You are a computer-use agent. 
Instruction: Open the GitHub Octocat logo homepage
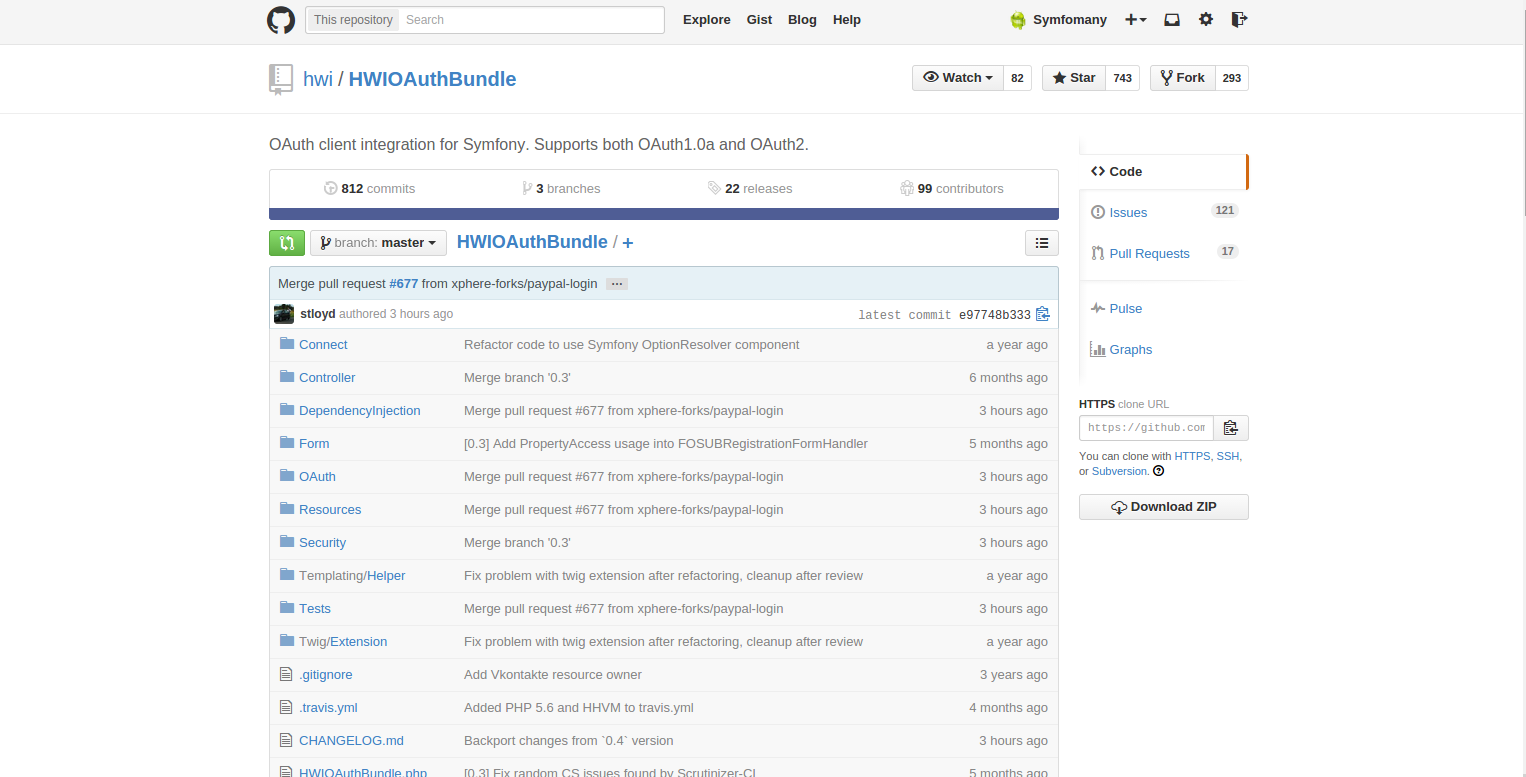[281, 20]
